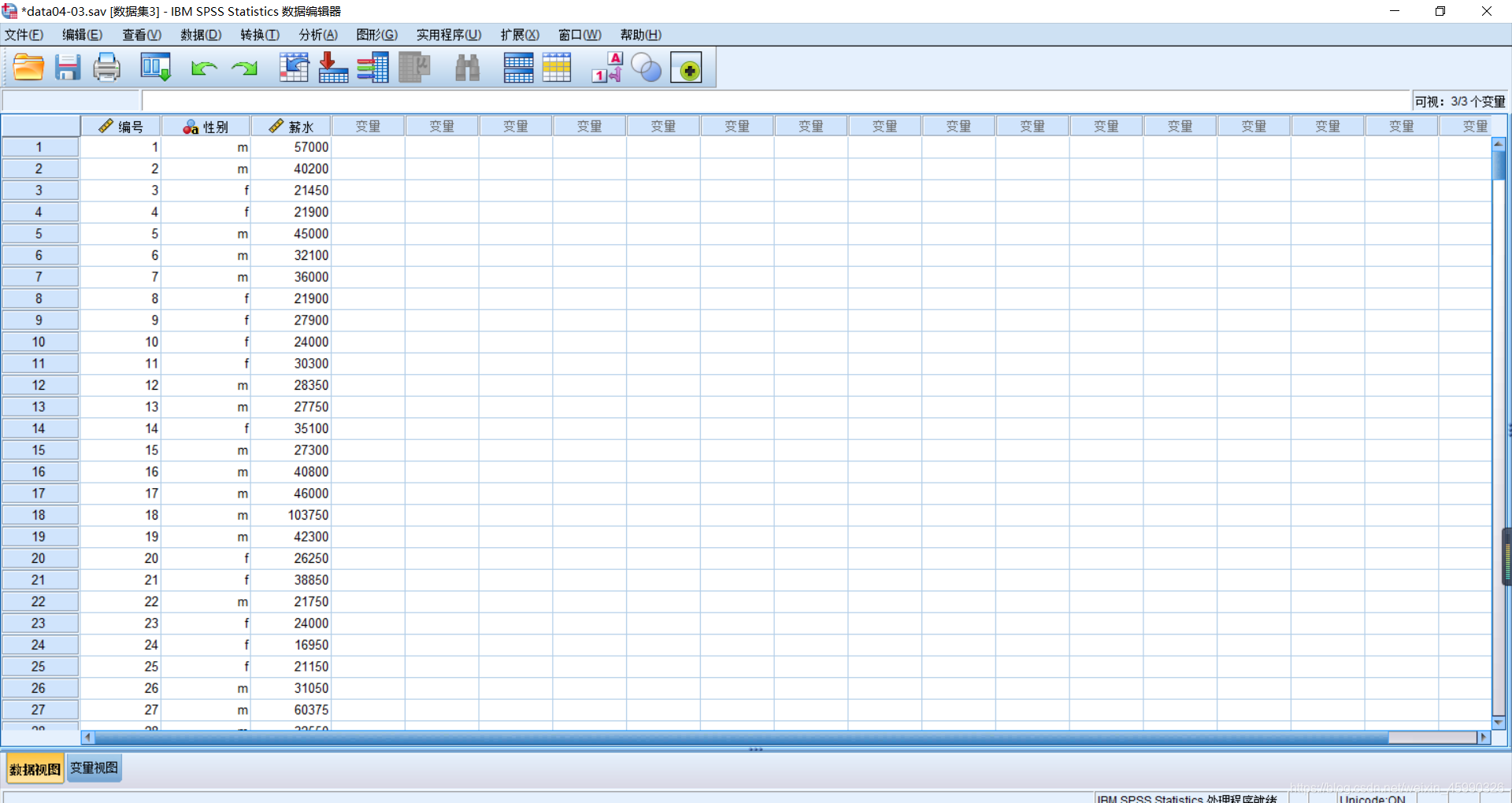Open the 转换 menu

click(260, 35)
